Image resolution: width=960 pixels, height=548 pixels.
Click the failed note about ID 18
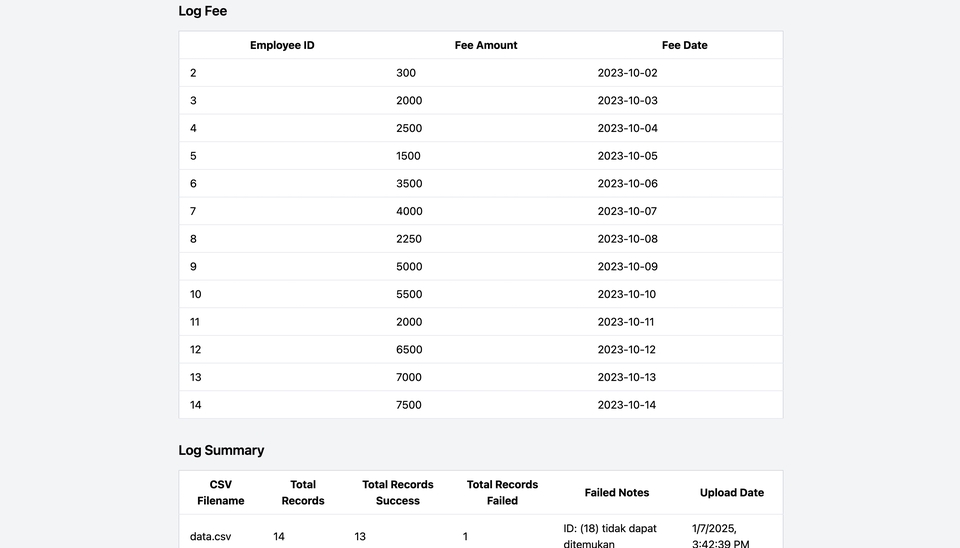[x=610, y=535]
